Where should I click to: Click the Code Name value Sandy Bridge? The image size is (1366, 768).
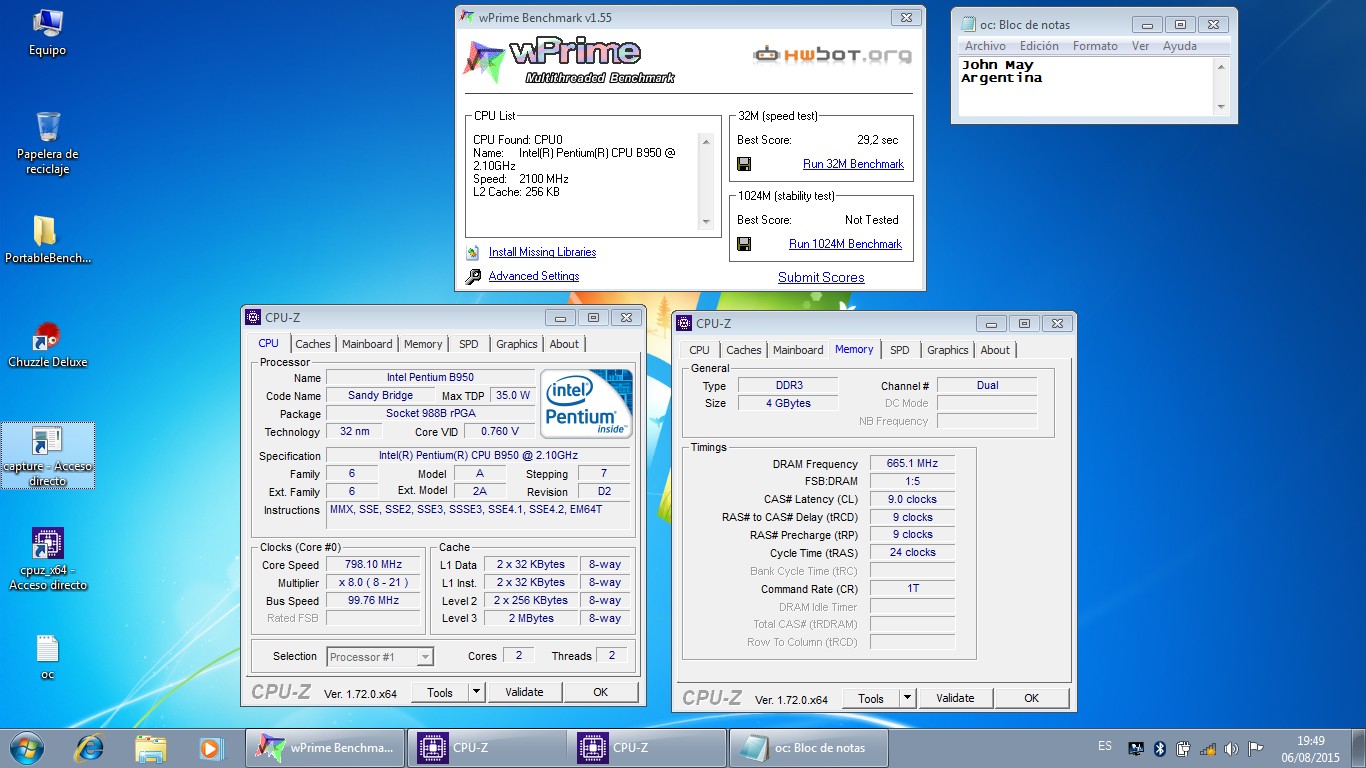tap(380, 396)
